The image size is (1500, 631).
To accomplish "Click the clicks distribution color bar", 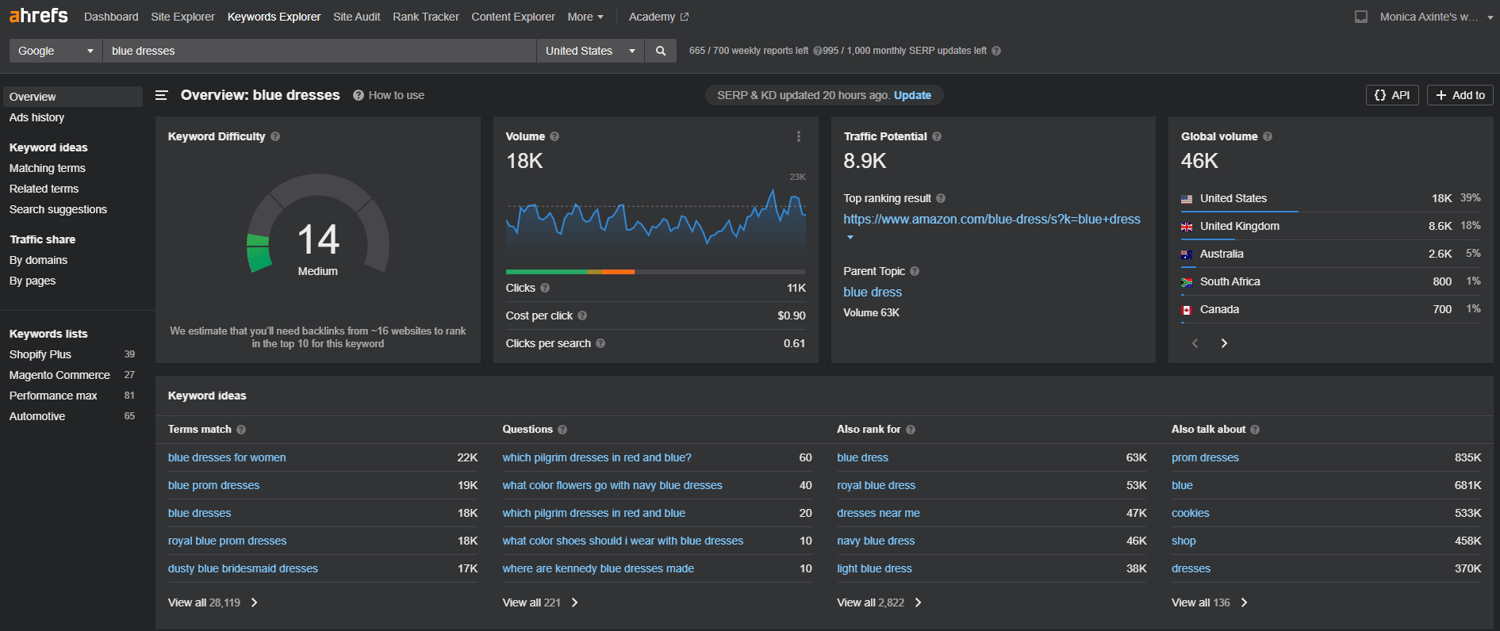I will tap(656, 272).
